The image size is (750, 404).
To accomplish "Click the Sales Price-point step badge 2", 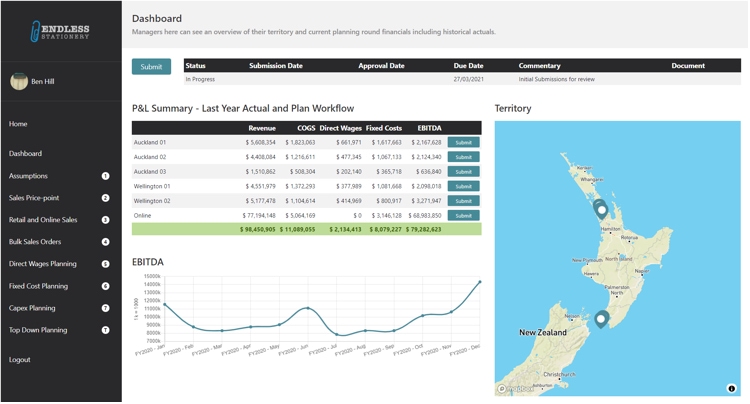I will pos(105,198).
